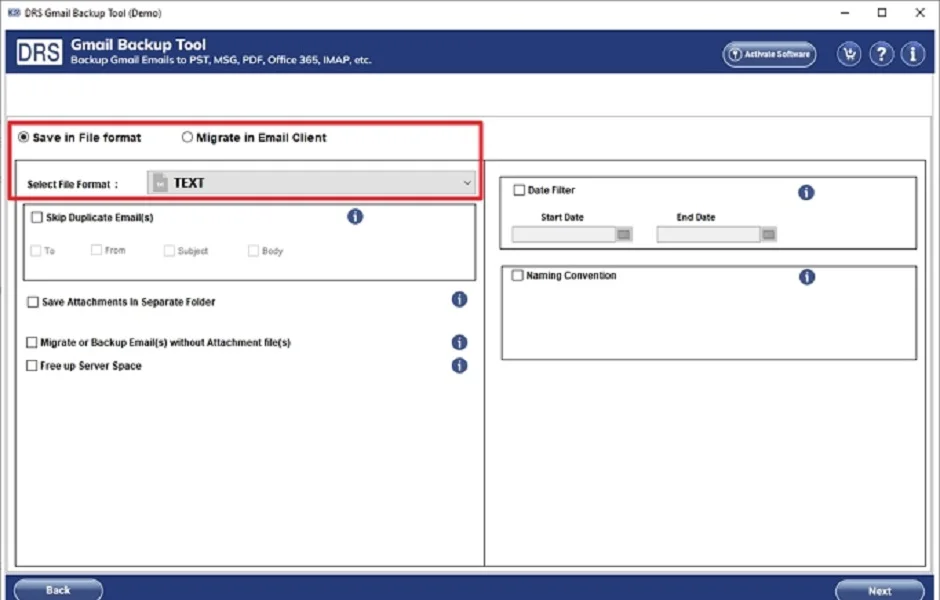Open the Select File Format dropdown
The image size is (940, 600).
pos(466,183)
